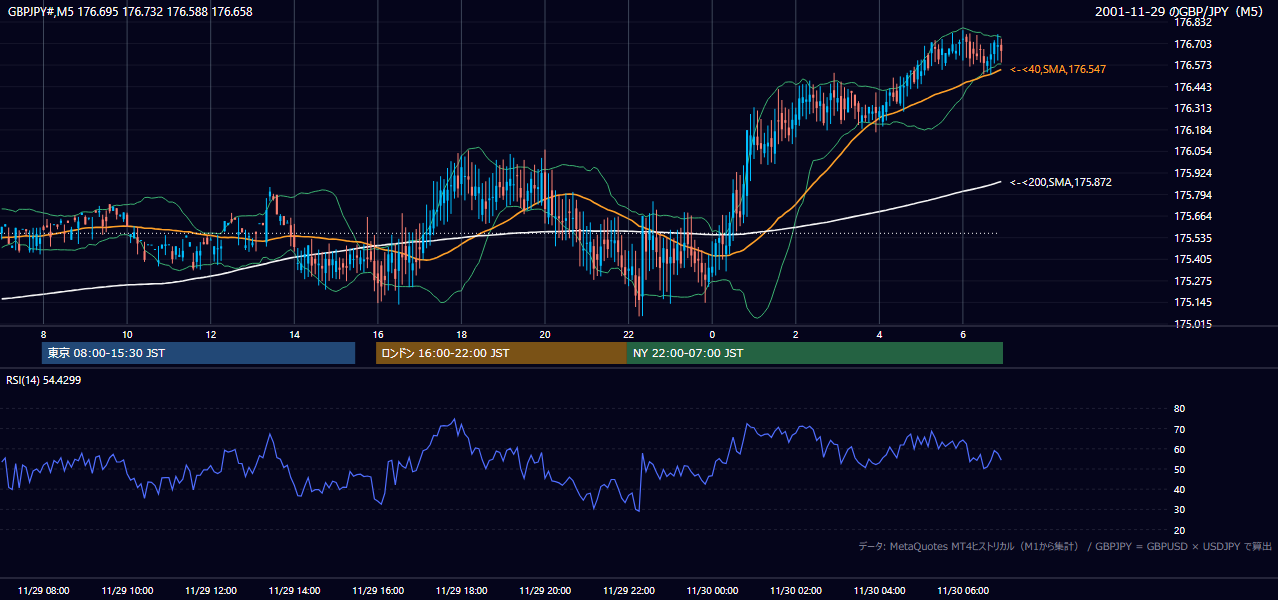1278x600 pixels.
Task: Click the 11/29 08:00 time label
Action: point(44,591)
